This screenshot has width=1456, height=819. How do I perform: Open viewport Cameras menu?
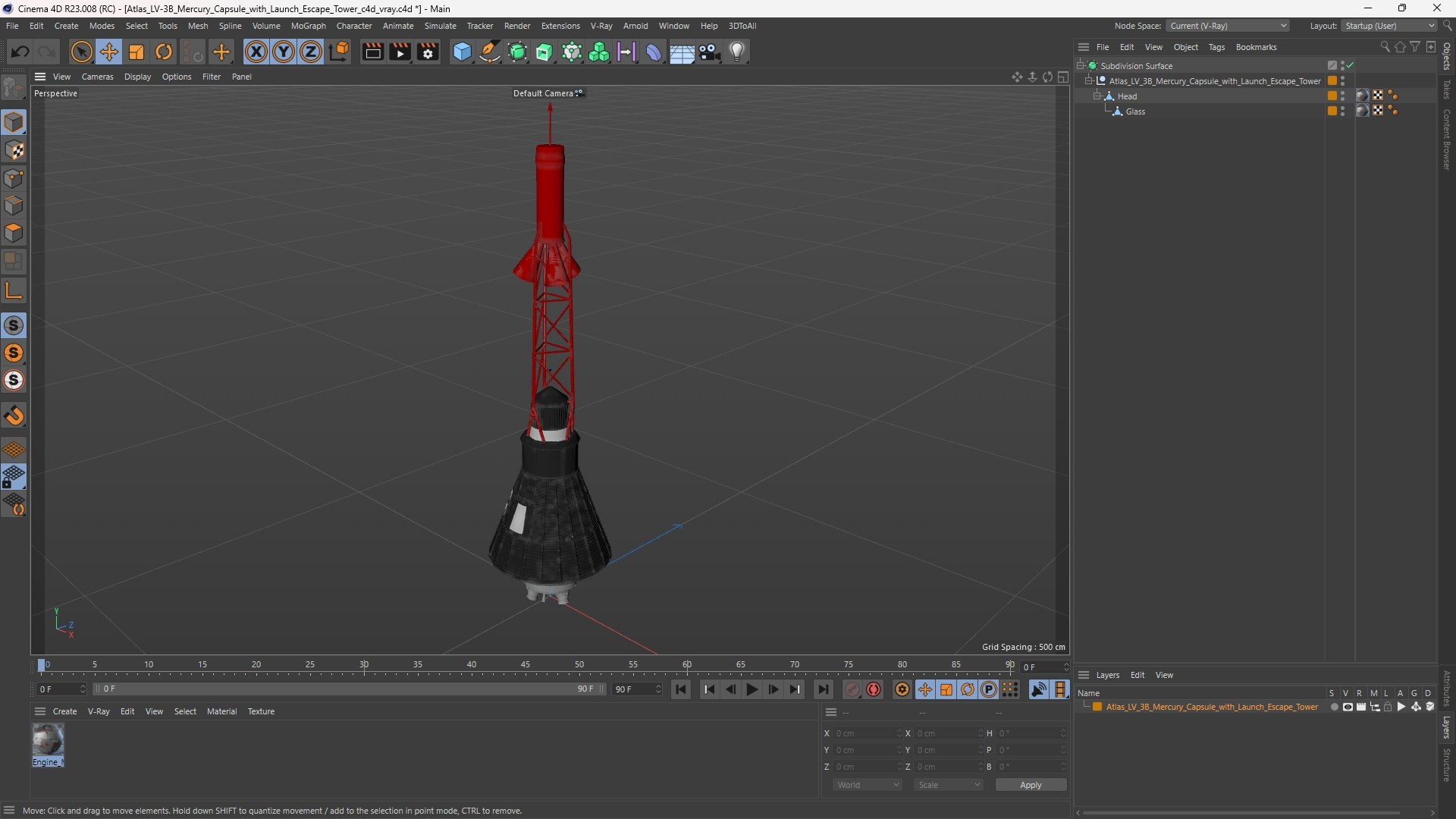(97, 77)
